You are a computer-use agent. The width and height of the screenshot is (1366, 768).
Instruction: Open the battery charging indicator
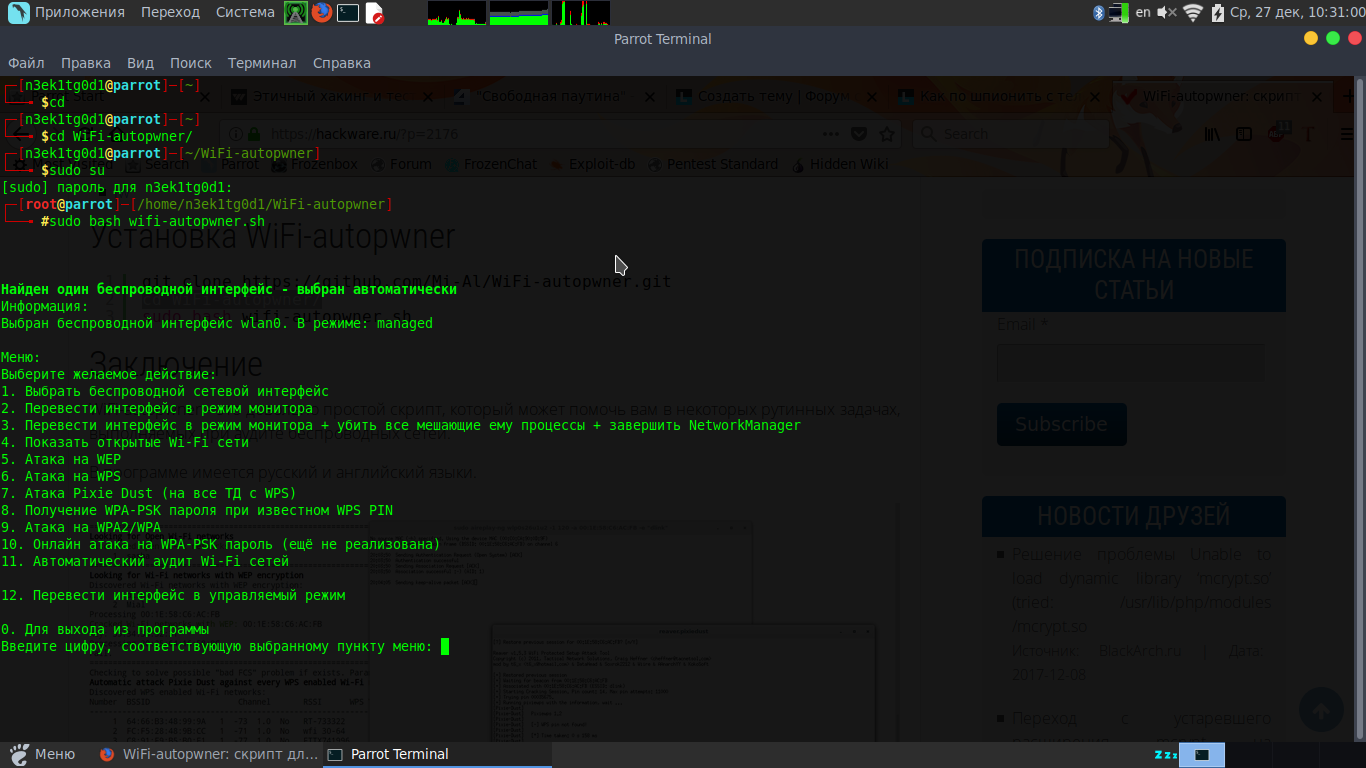[x=1217, y=13]
